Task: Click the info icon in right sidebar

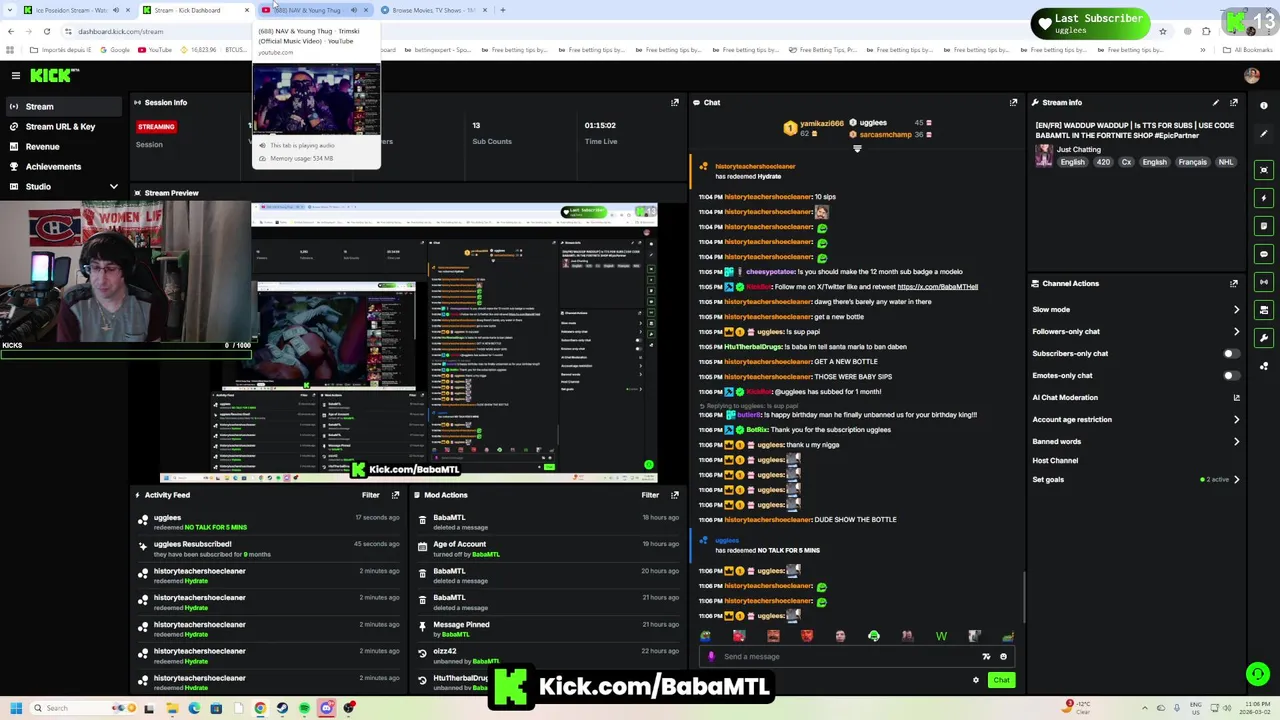Action: pos(1264,105)
